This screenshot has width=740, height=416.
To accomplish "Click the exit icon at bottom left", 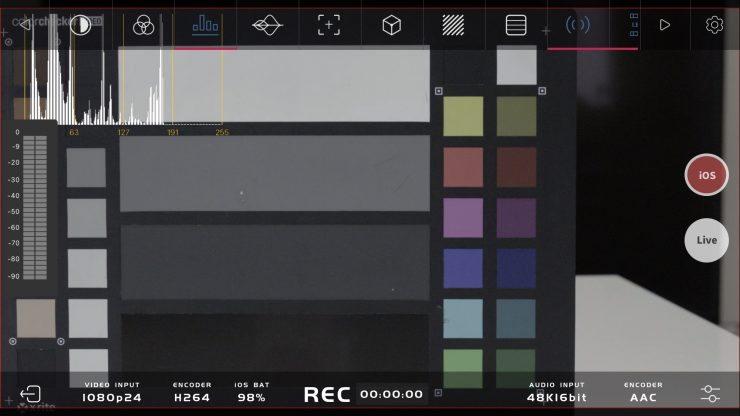I will click(30, 394).
